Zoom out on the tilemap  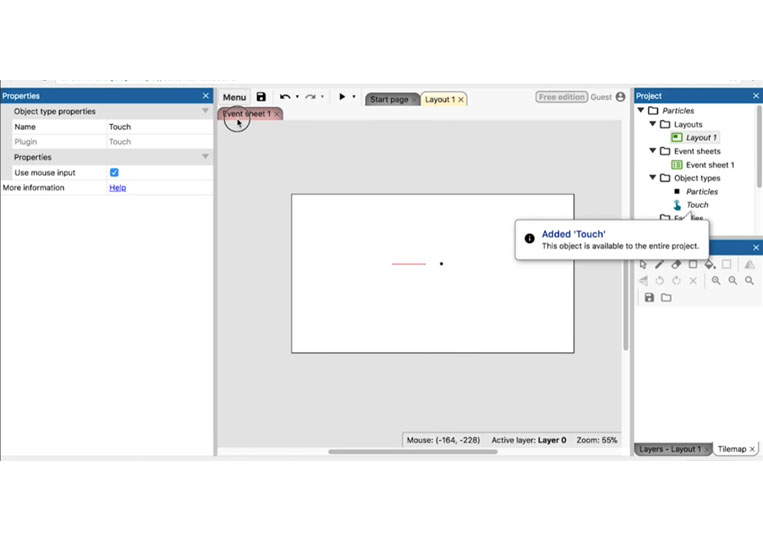[x=732, y=281]
